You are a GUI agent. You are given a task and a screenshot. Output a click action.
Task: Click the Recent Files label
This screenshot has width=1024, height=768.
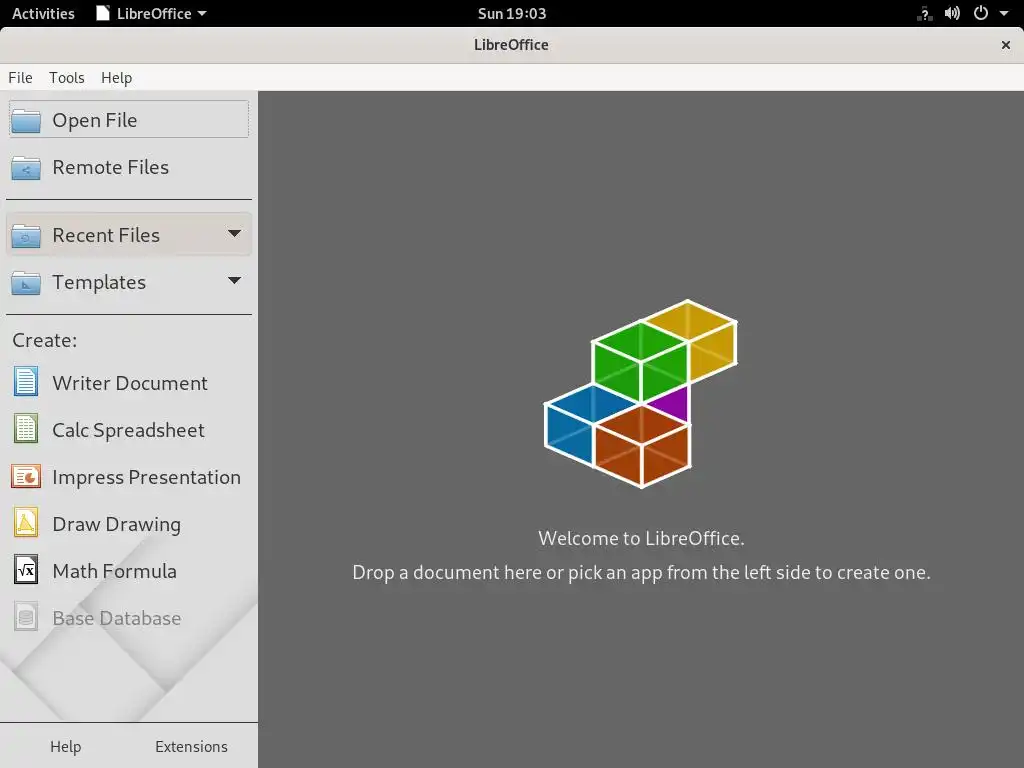coord(106,235)
